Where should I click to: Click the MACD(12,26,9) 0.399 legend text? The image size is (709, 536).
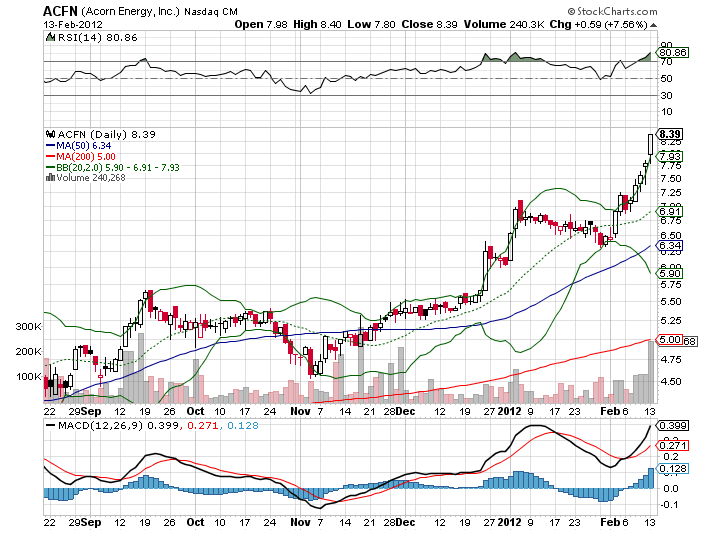click(x=118, y=426)
